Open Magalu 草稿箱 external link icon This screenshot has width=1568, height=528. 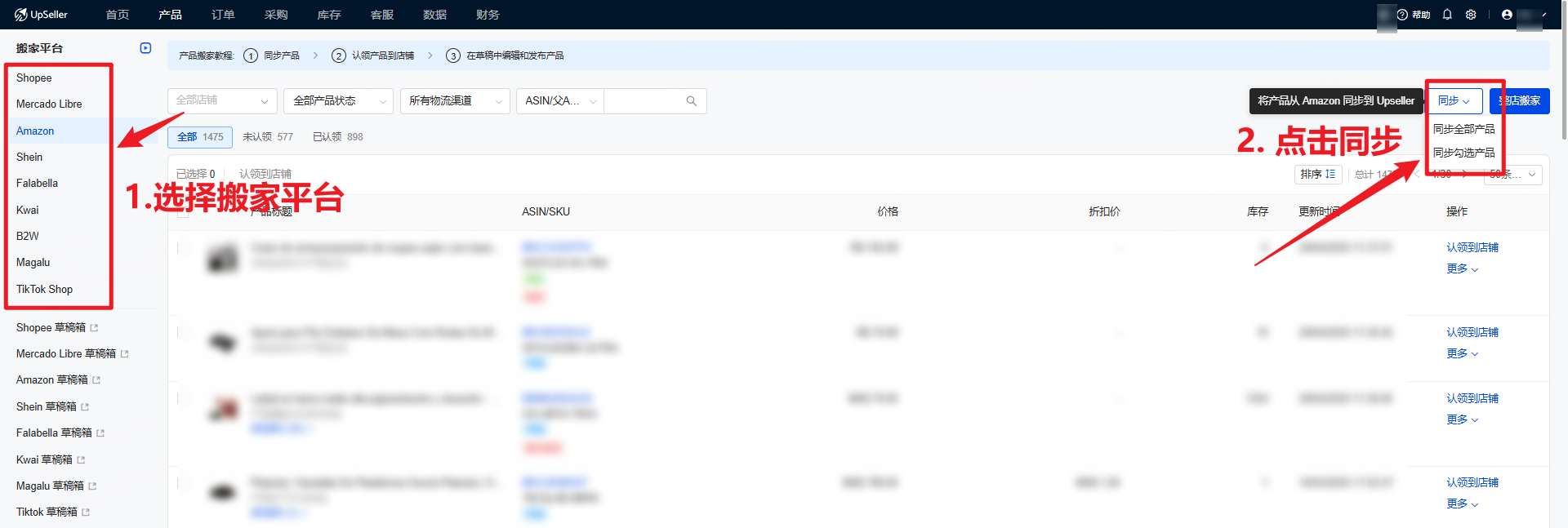tap(92, 486)
